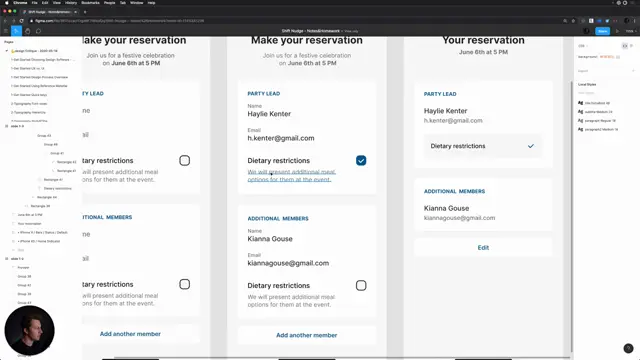
Task: Open the zoom level dropdown
Action: [x=630, y=31]
